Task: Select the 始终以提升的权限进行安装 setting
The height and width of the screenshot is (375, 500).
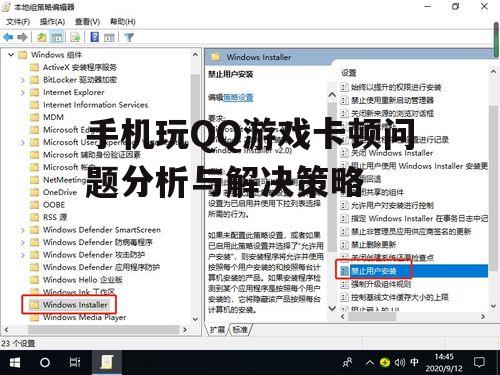Action: (x=391, y=87)
